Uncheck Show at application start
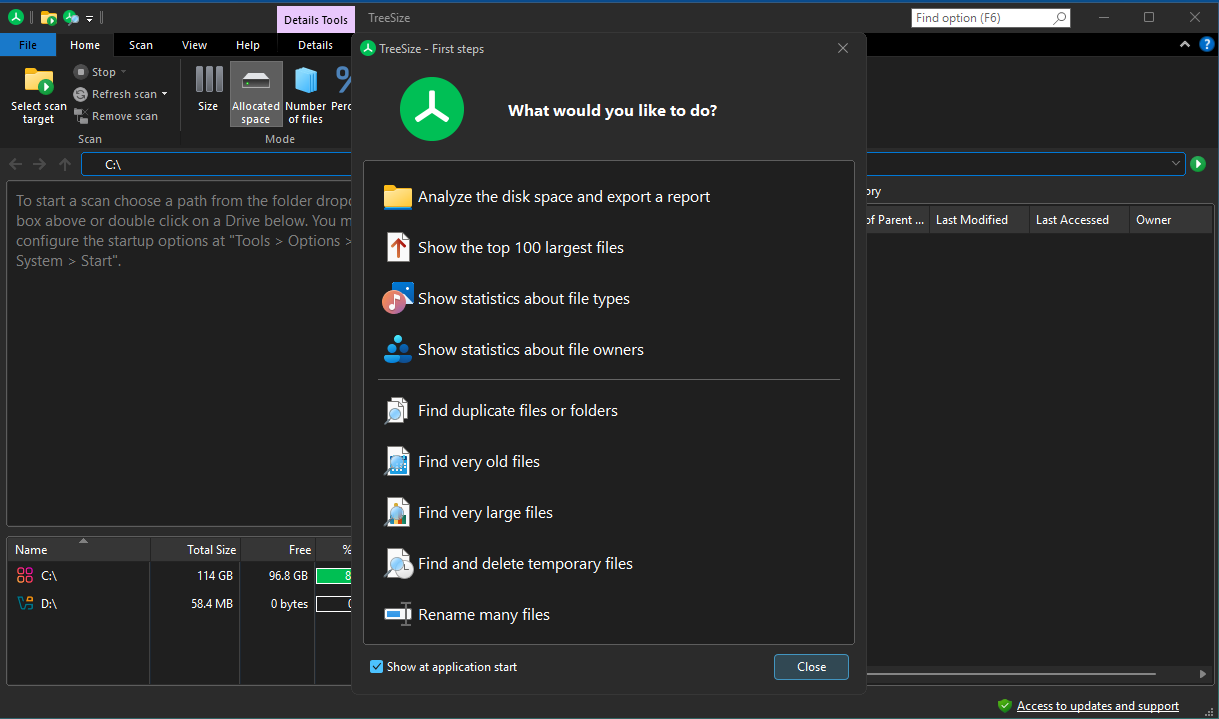The height and width of the screenshot is (719, 1219). 377,667
